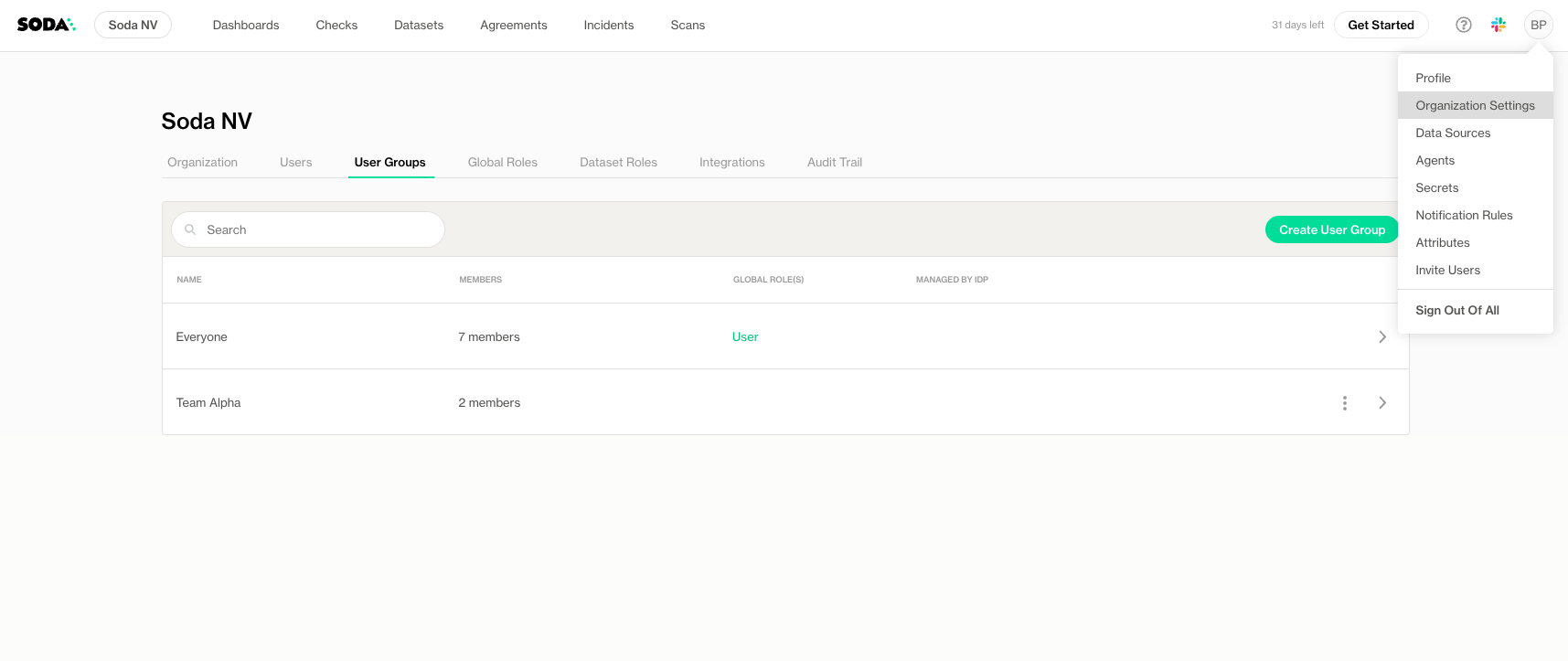1568x661 pixels.
Task: Click the search magnifier icon
Action: point(190,229)
